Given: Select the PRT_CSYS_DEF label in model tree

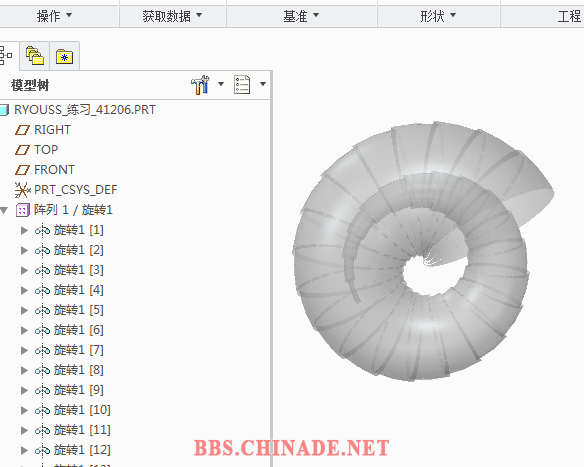Looking at the screenshot, I should pos(76,190).
